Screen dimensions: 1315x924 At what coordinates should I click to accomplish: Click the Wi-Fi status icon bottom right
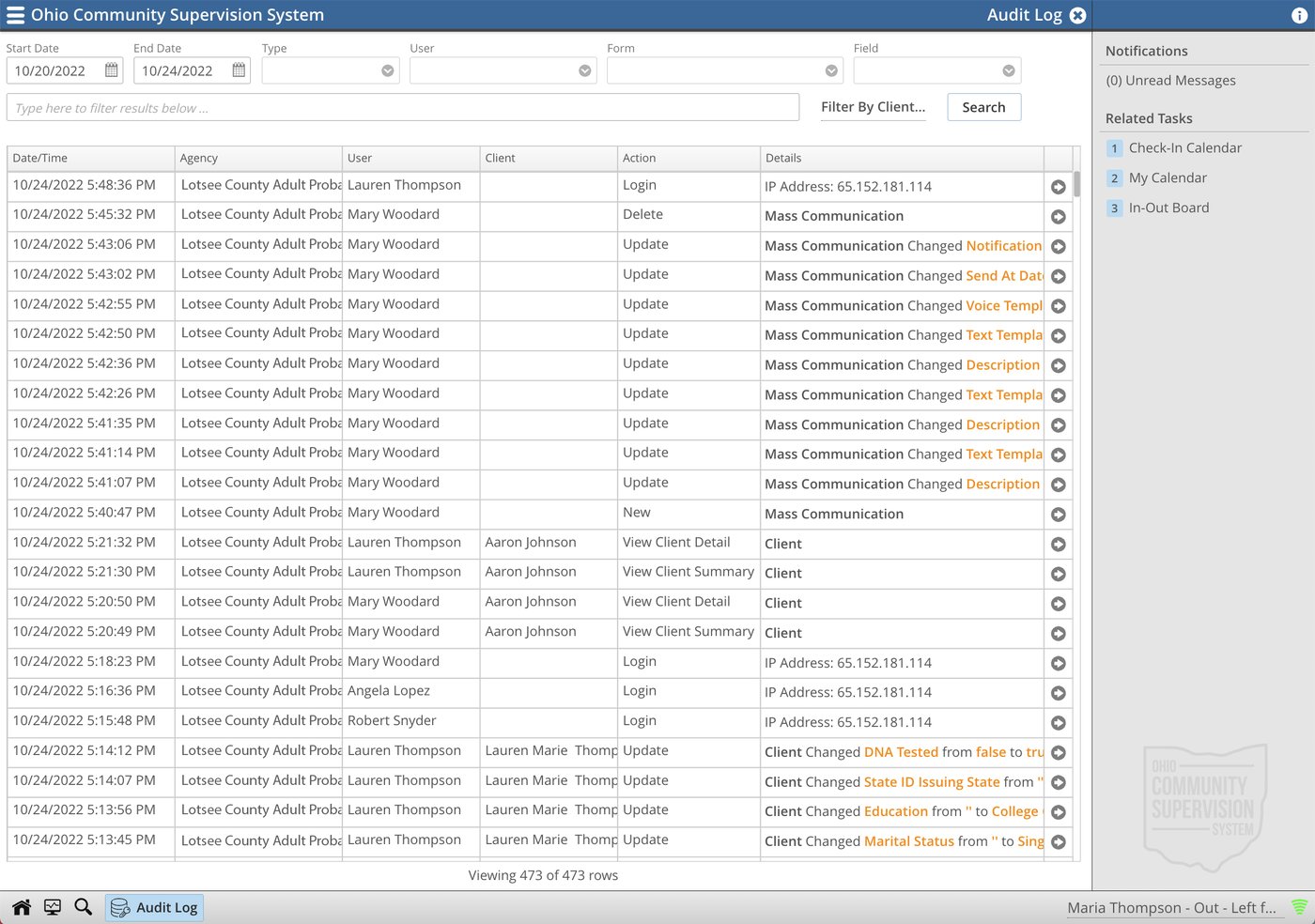[1300, 906]
